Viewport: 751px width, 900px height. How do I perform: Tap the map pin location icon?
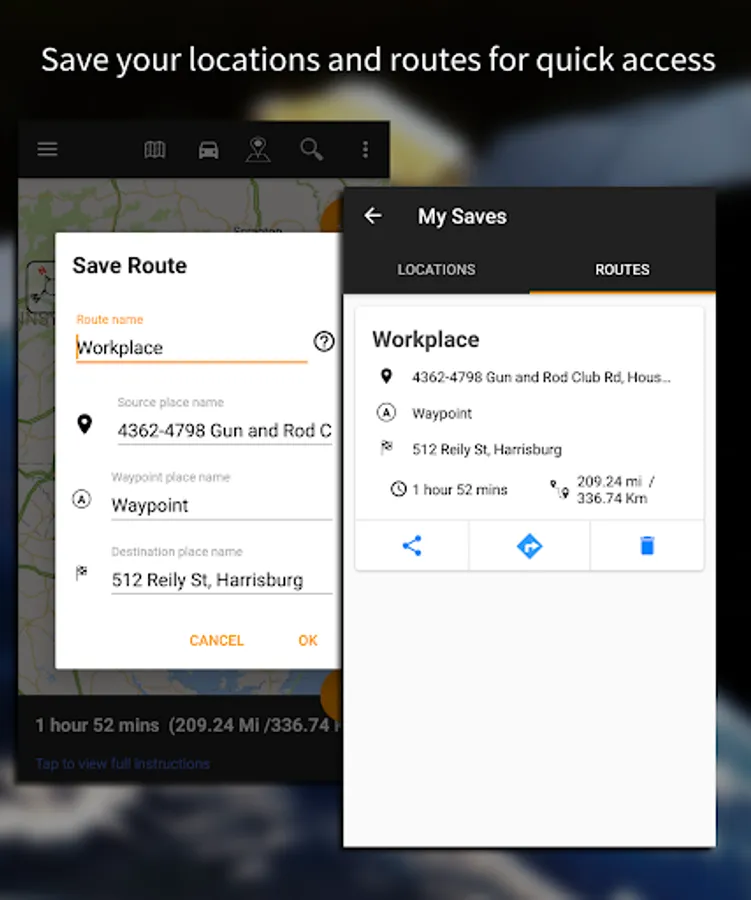tap(258, 150)
